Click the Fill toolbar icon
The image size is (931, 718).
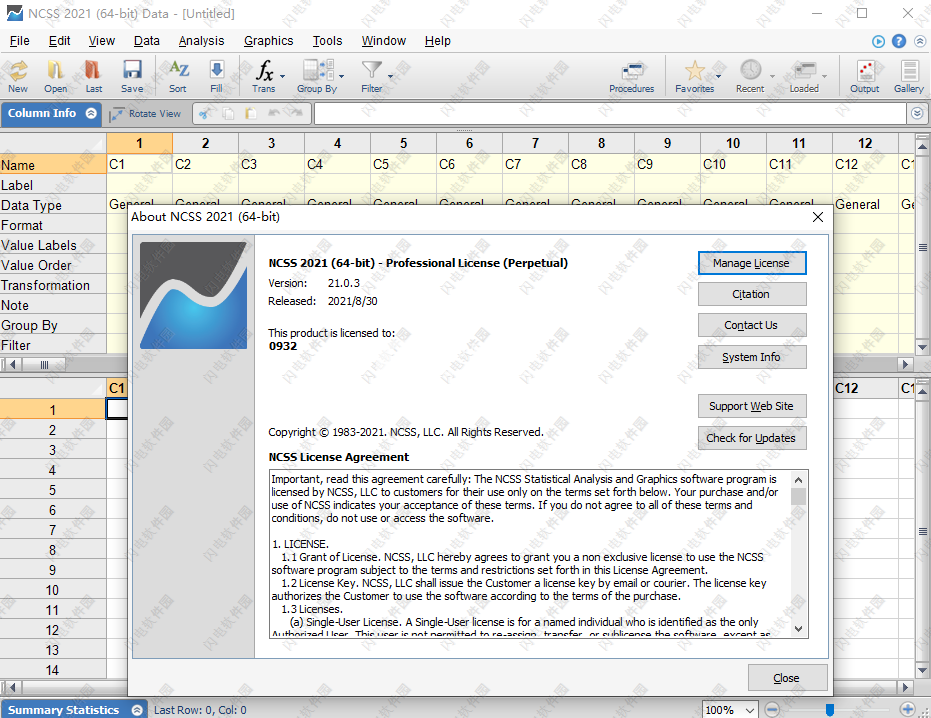pyautogui.click(x=216, y=75)
